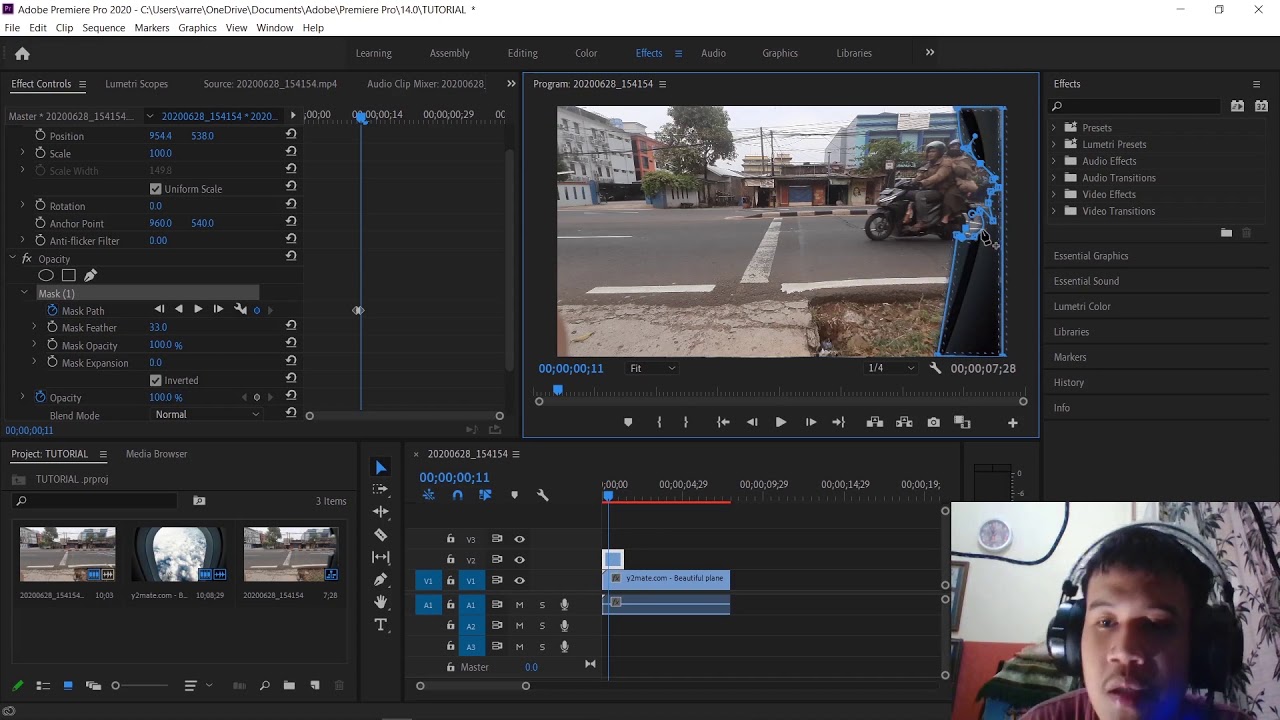This screenshot has height=720, width=1280.
Task: Open the Fit zoom level dropdown
Action: (652, 368)
